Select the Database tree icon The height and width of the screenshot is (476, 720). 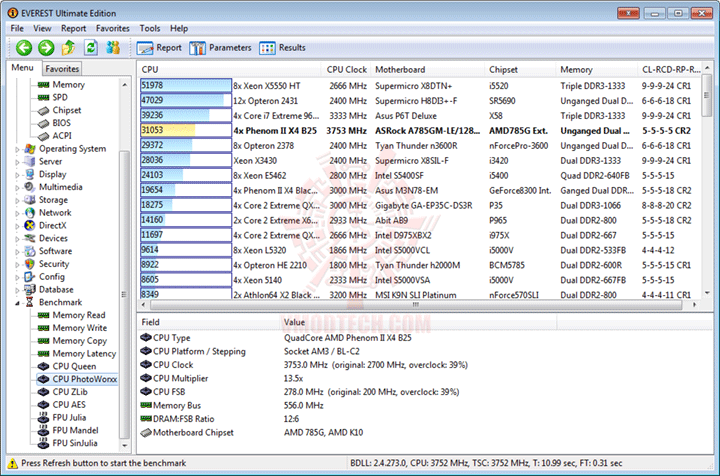[x=30, y=290]
